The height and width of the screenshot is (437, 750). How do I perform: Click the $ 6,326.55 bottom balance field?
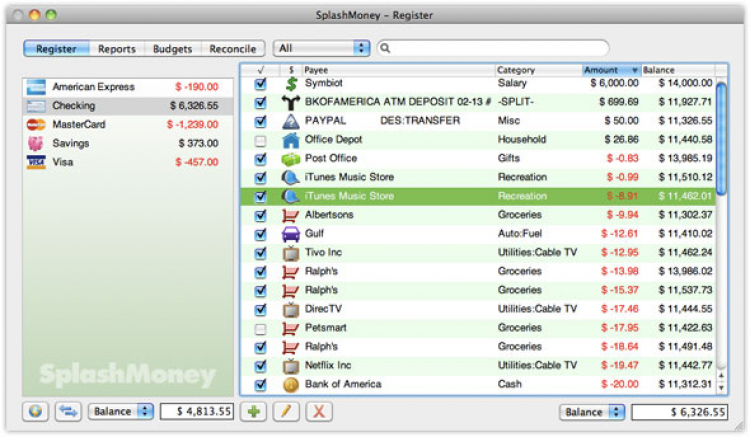coord(680,412)
